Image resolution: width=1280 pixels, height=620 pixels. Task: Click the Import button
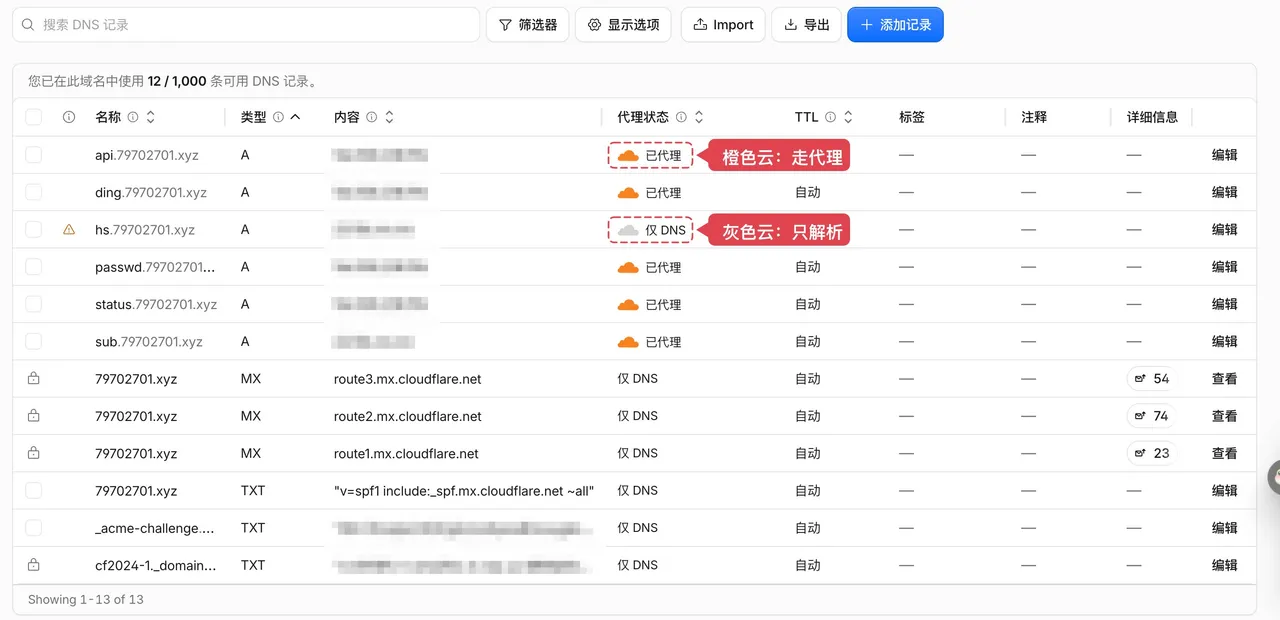coord(723,25)
